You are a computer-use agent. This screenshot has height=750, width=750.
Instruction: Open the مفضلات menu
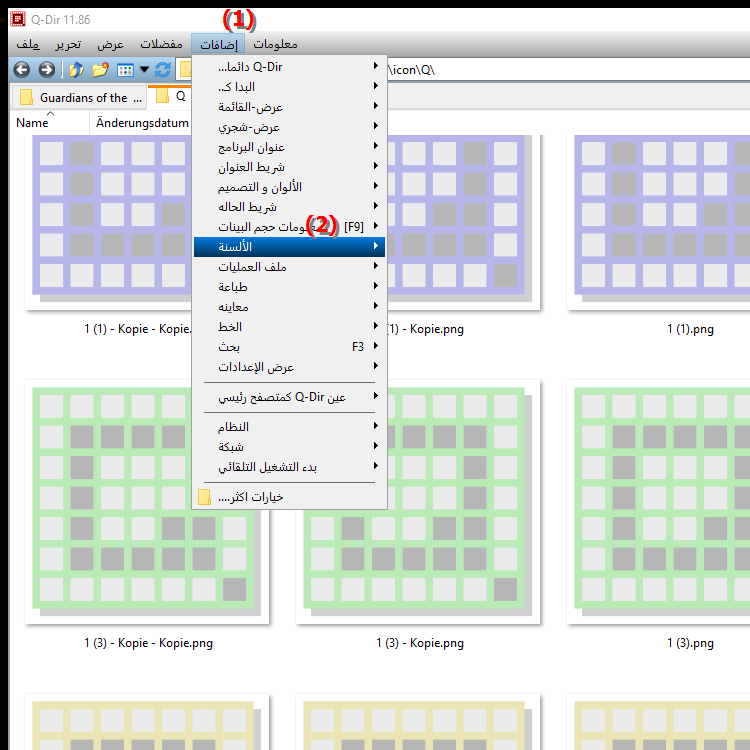161,44
